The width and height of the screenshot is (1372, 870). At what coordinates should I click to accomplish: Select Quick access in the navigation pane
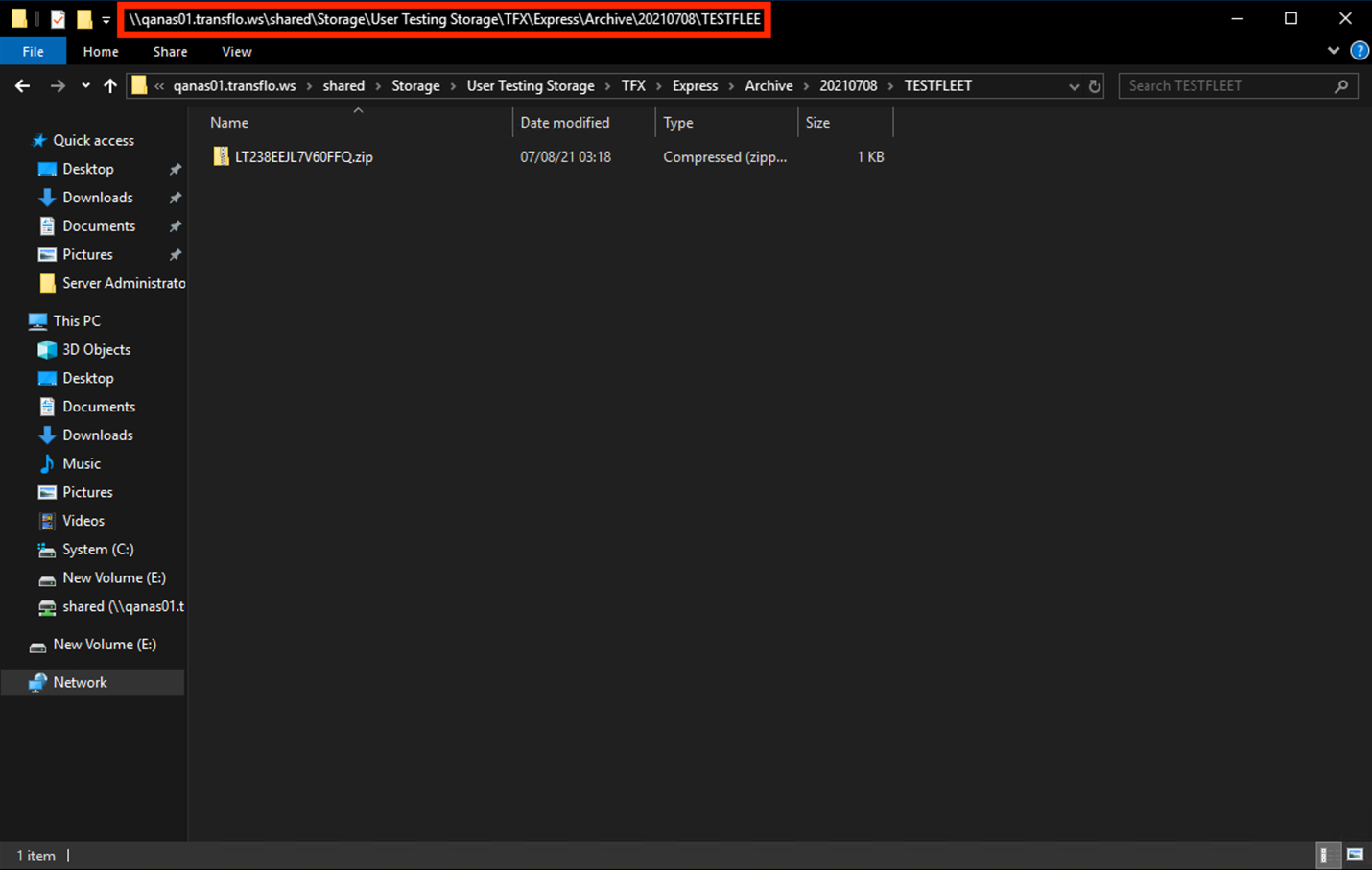(x=93, y=140)
